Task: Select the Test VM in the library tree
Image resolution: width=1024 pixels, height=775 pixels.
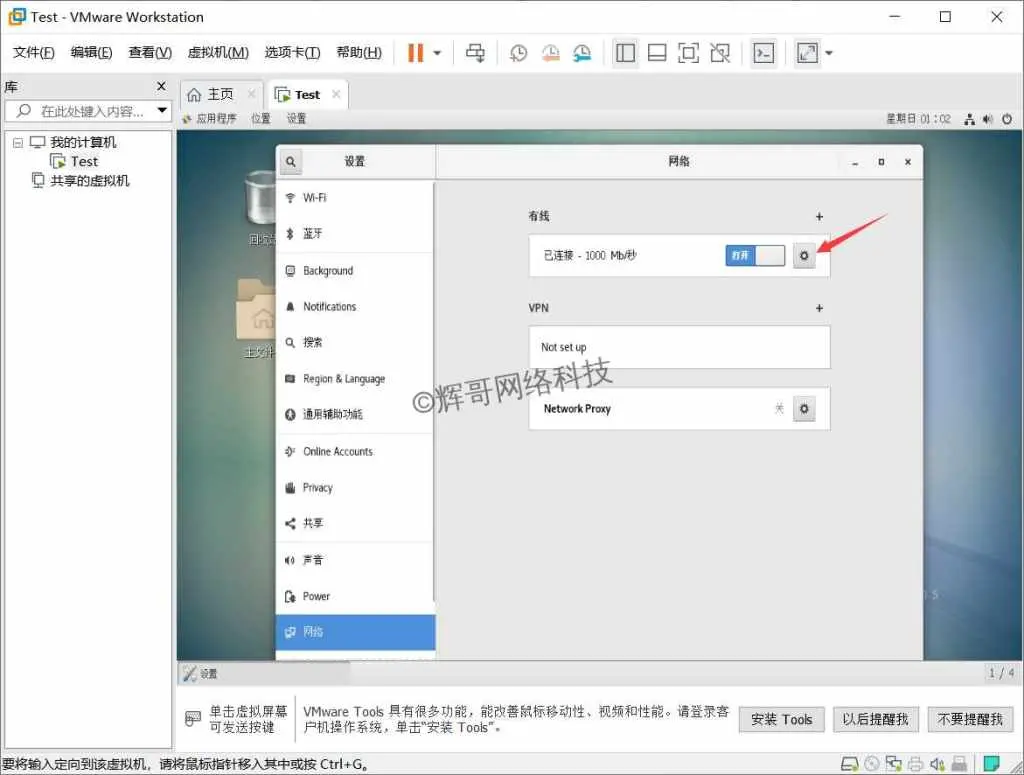Action: (x=84, y=161)
